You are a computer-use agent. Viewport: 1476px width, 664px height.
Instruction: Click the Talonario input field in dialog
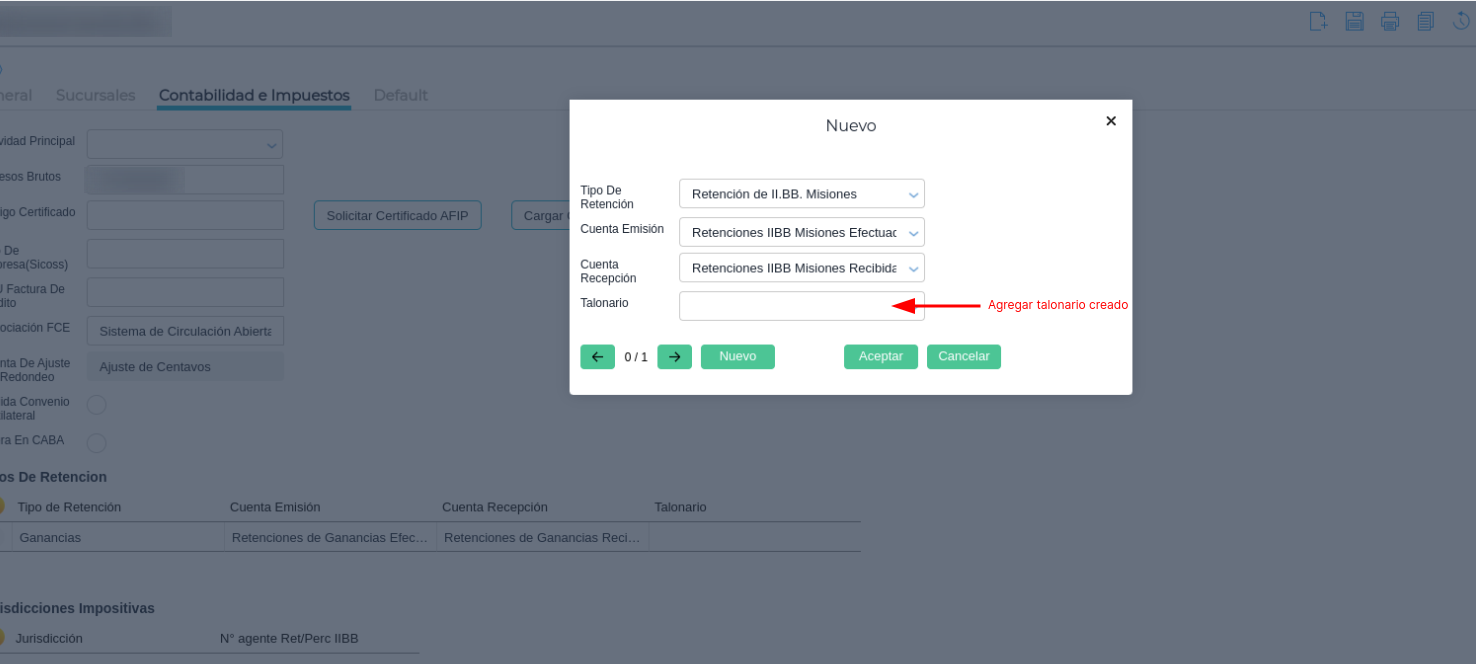[802, 306]
